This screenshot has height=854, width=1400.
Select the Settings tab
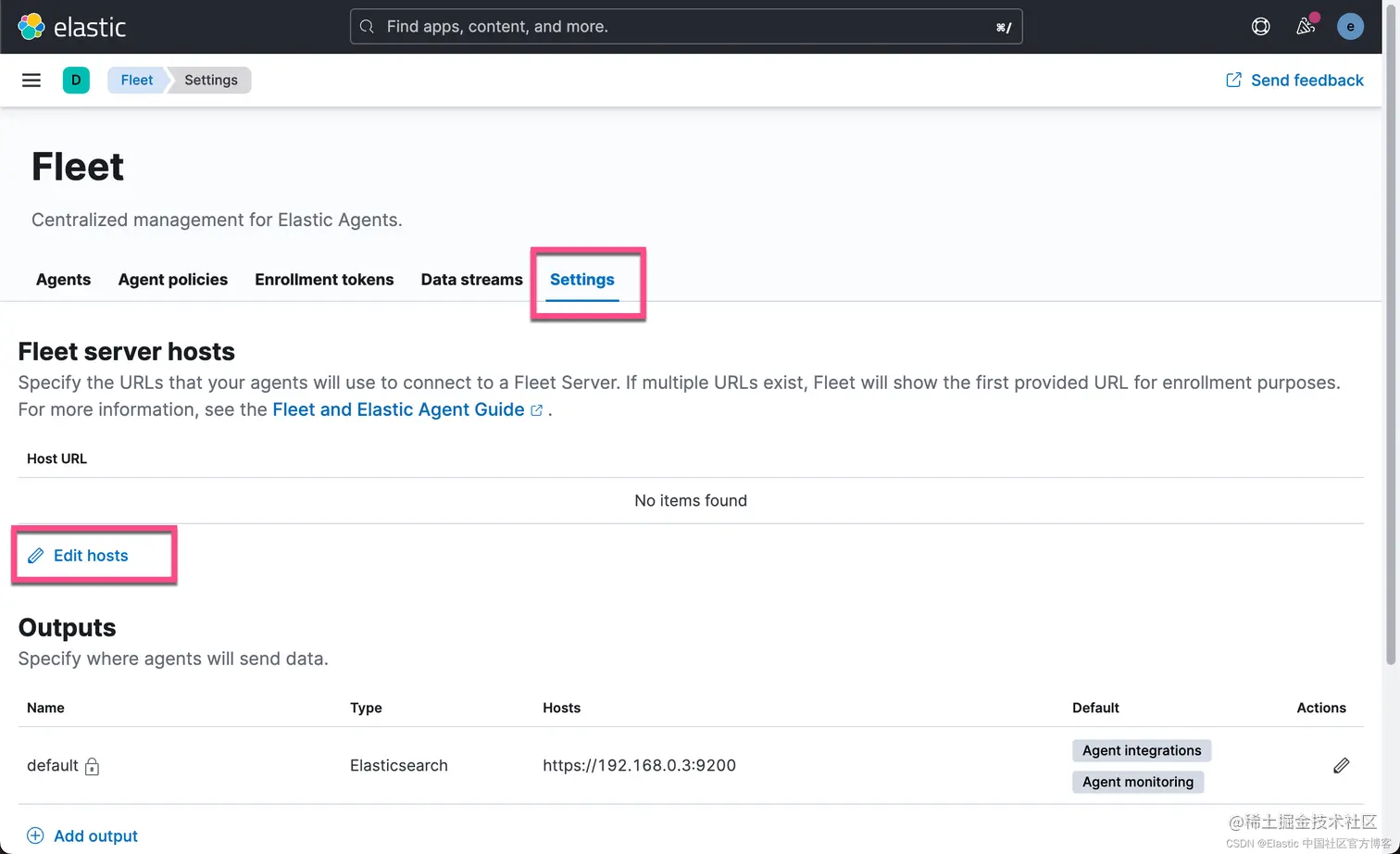pyautogui.click(x=582, y=280)
